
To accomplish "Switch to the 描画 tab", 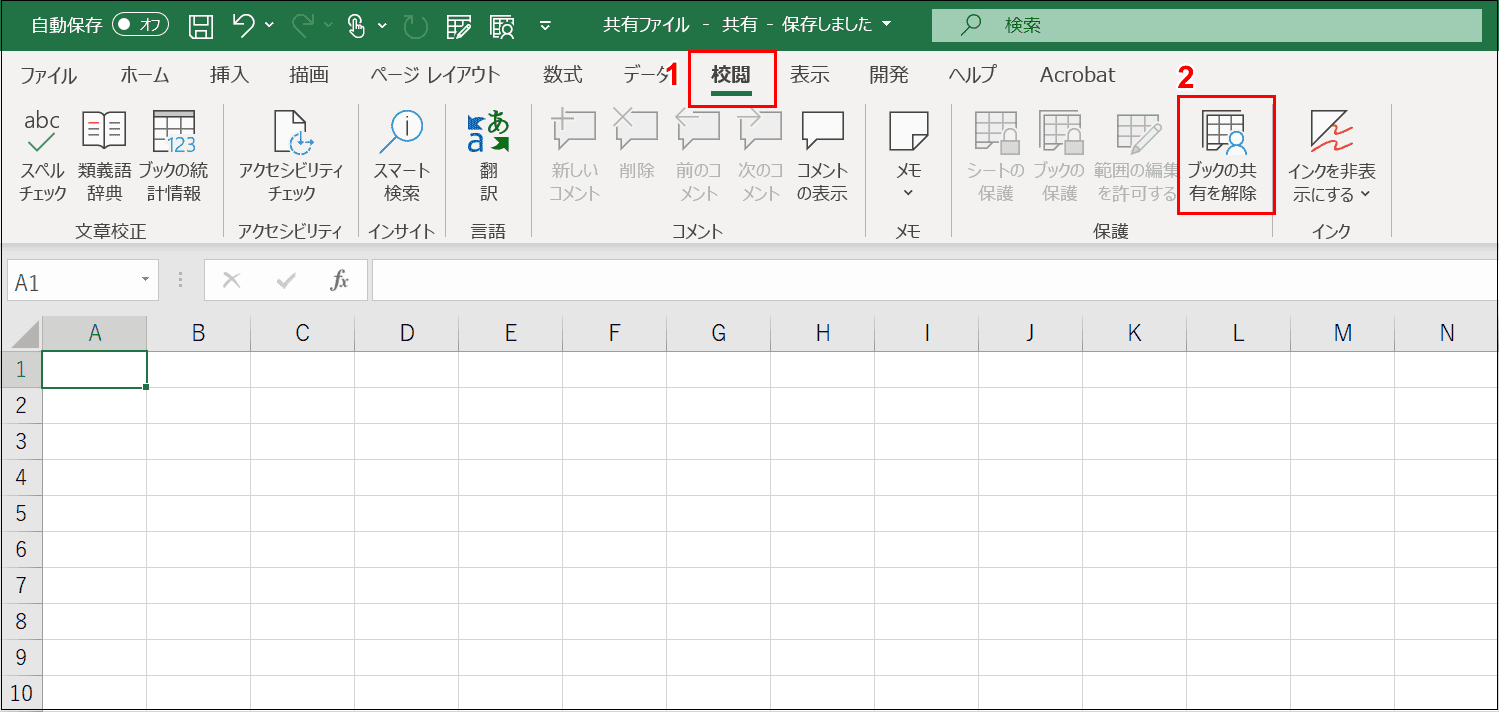I will click(x=308, y=75).
